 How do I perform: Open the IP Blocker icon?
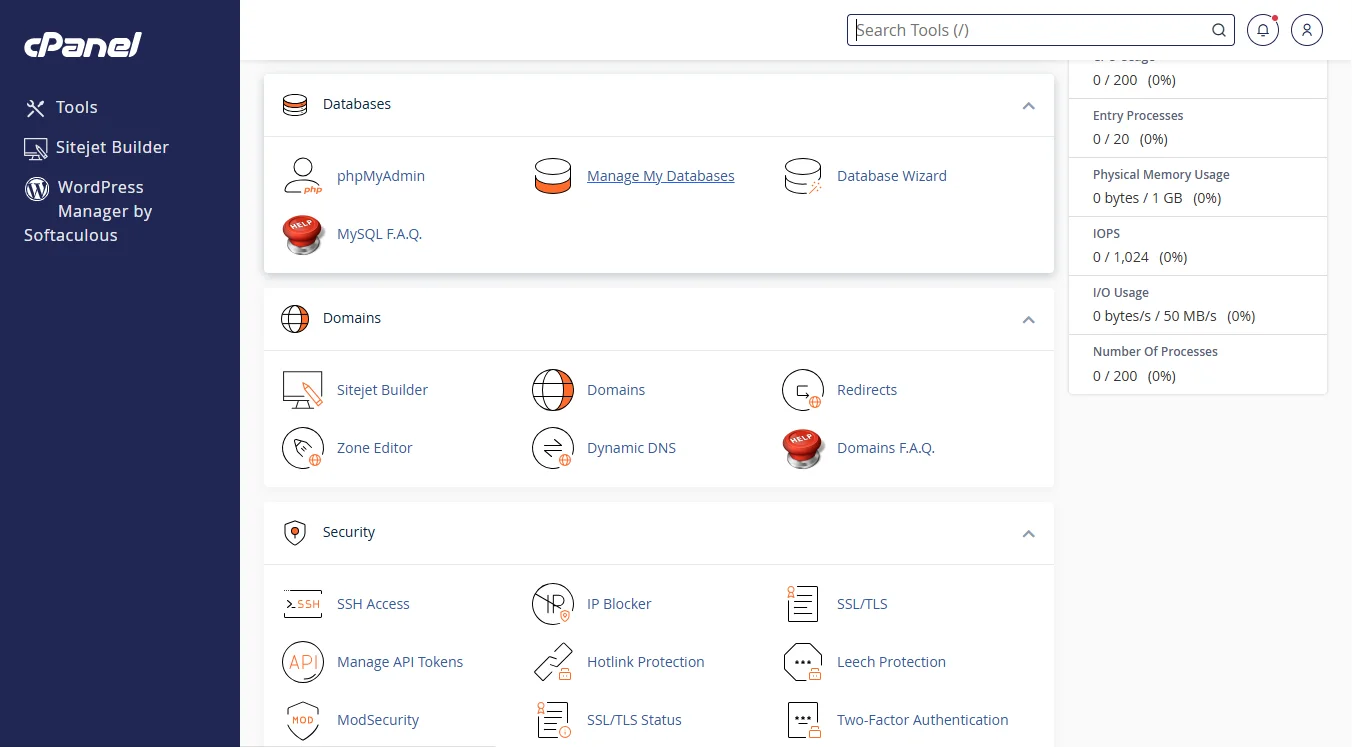click(x=552, y=604)
